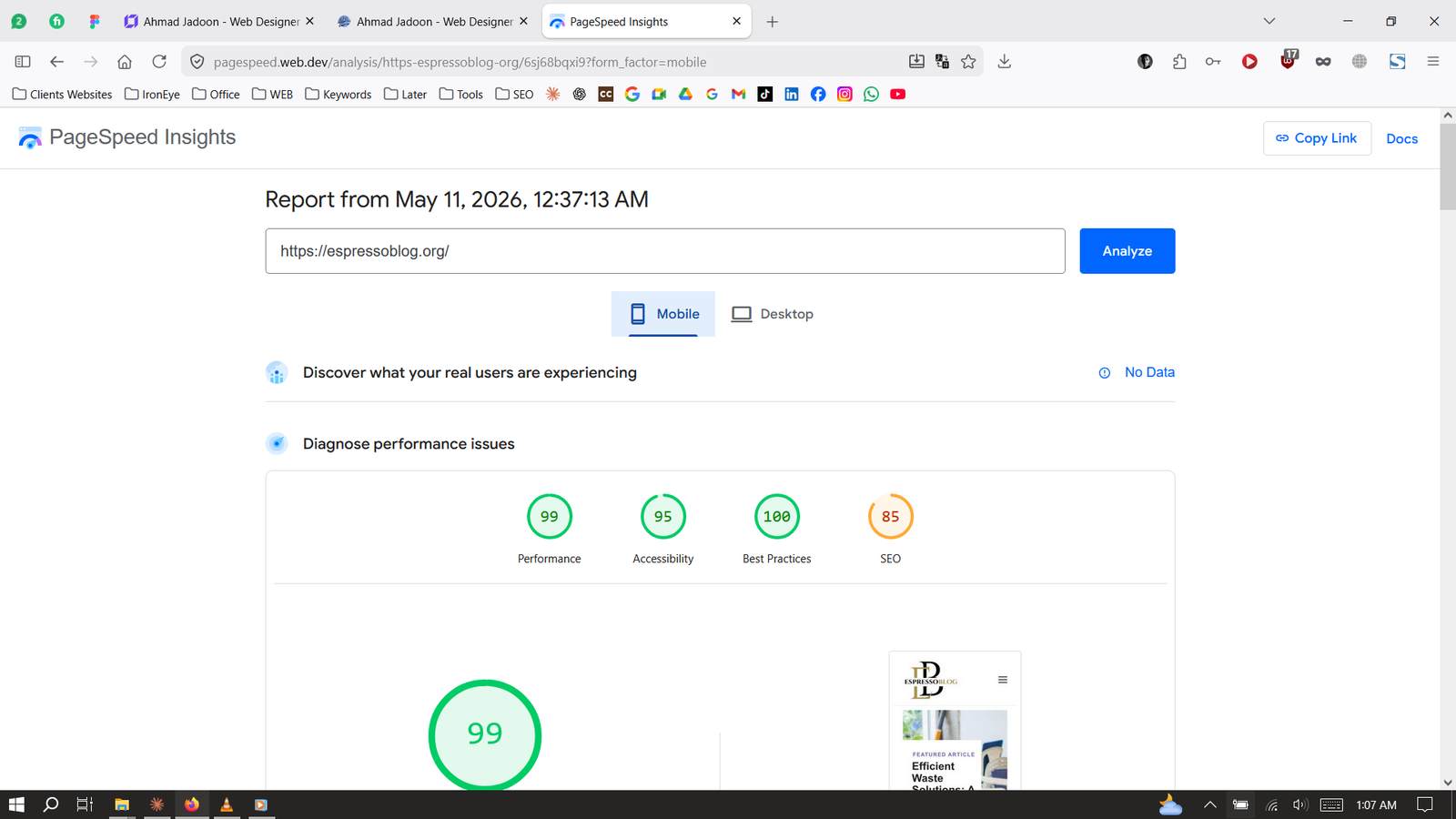Go to the browser home page icon
The image size is (1456, 819).
pos(125,62)
